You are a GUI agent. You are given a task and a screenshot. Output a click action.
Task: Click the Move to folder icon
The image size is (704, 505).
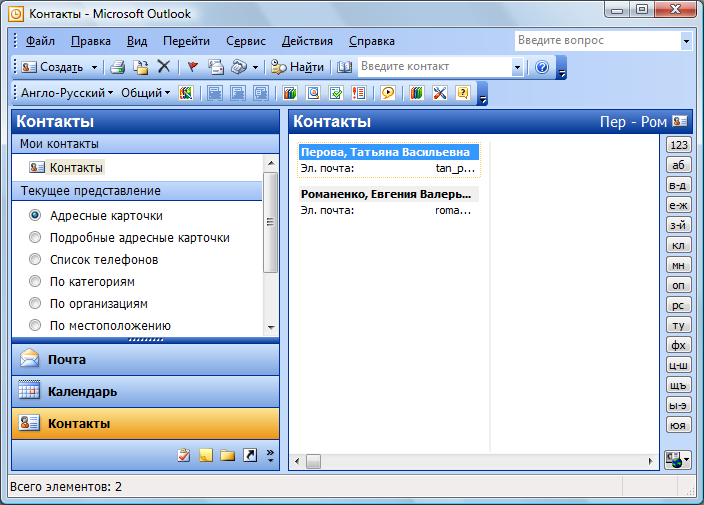coord(141,67)
